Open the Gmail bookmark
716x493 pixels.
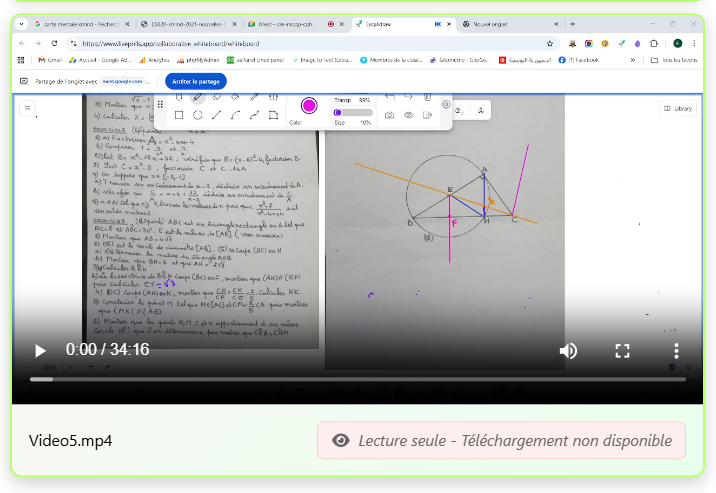(49, 60)
